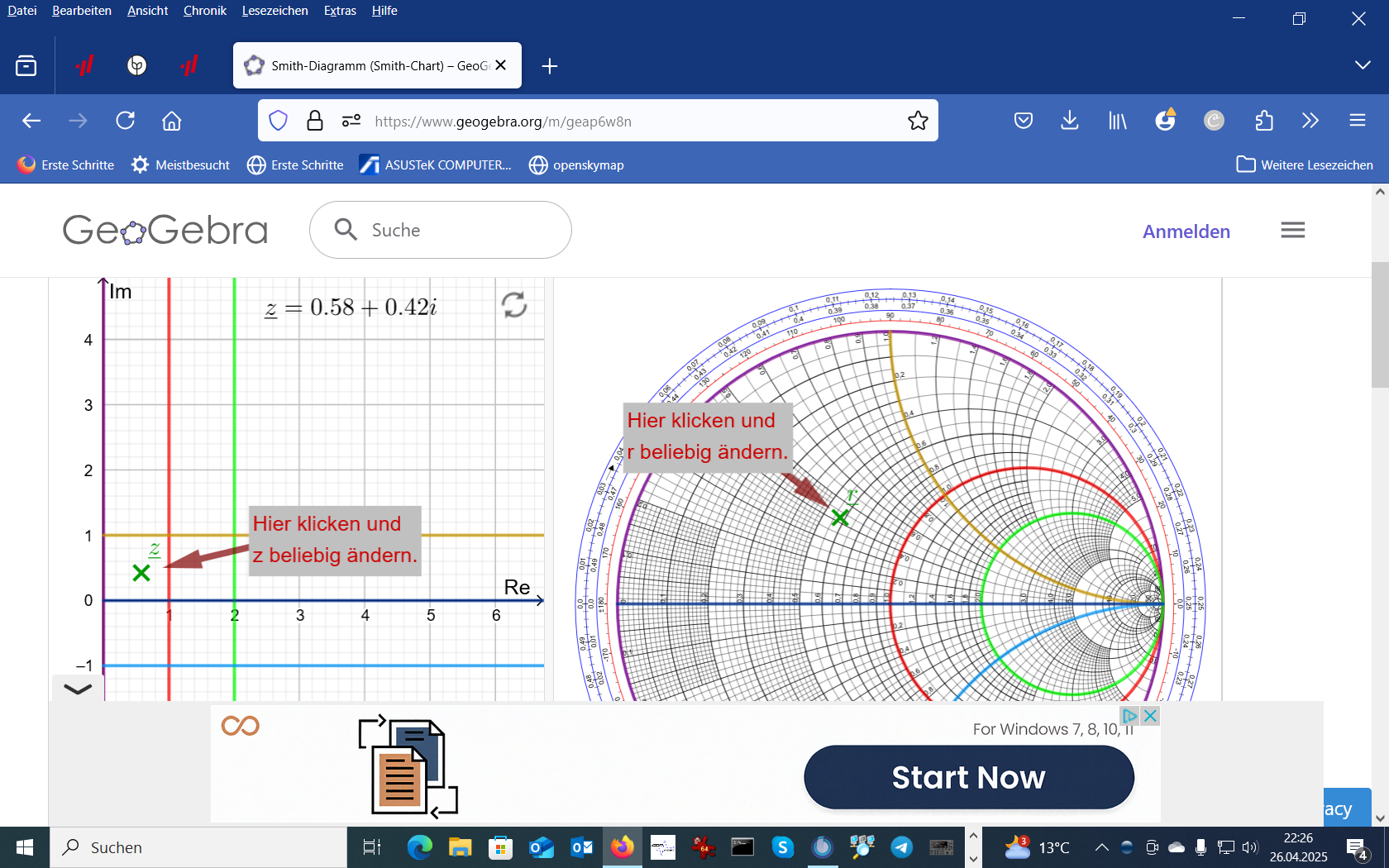The image size is (1389, 868).
Task: Open the Firefox application menu
Action: point(1358,121)
